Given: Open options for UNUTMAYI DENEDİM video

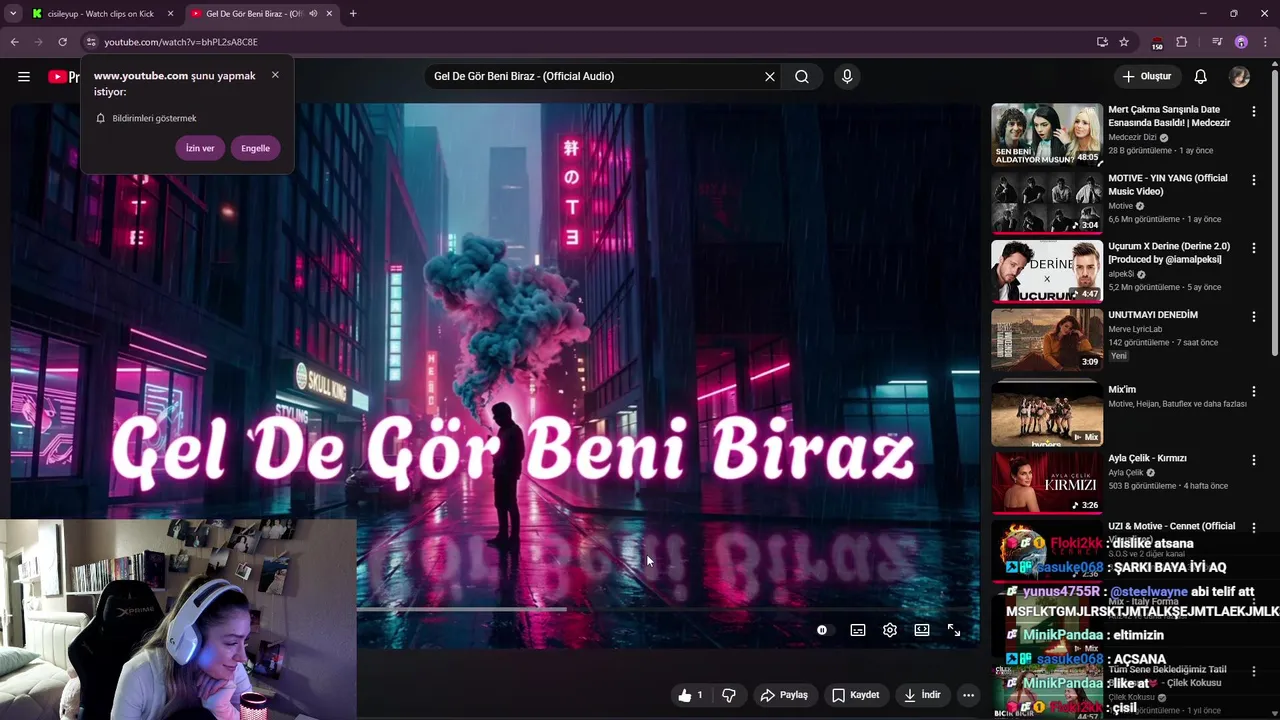Looking at the screenshot, I should click(x=1253, y=316).
